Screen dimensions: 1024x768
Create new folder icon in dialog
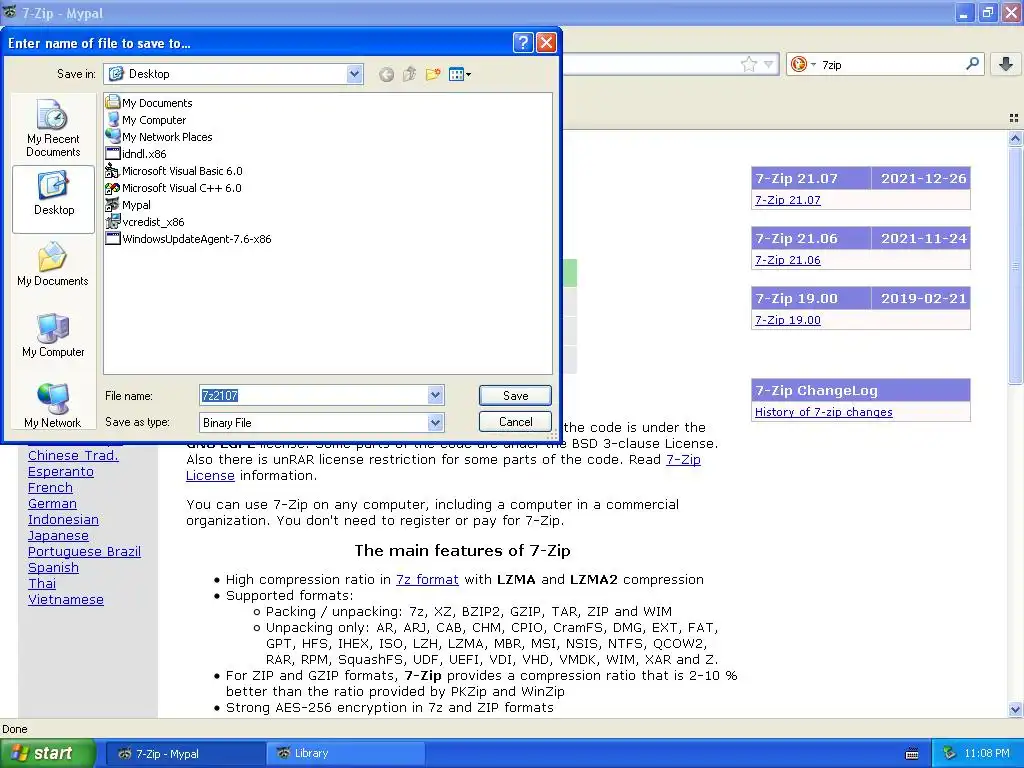coord(432,74)
